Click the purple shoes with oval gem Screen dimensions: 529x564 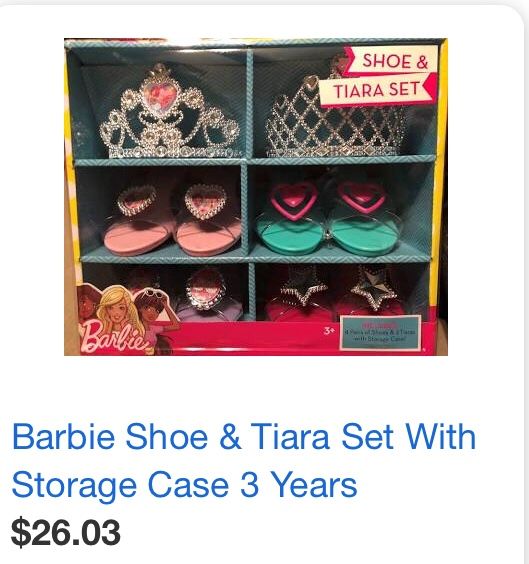[205, 296]
